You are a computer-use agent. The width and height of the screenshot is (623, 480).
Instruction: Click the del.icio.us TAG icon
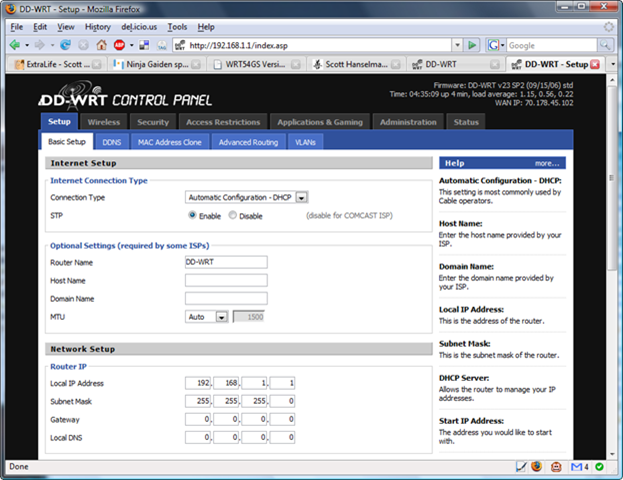point(162,45)
